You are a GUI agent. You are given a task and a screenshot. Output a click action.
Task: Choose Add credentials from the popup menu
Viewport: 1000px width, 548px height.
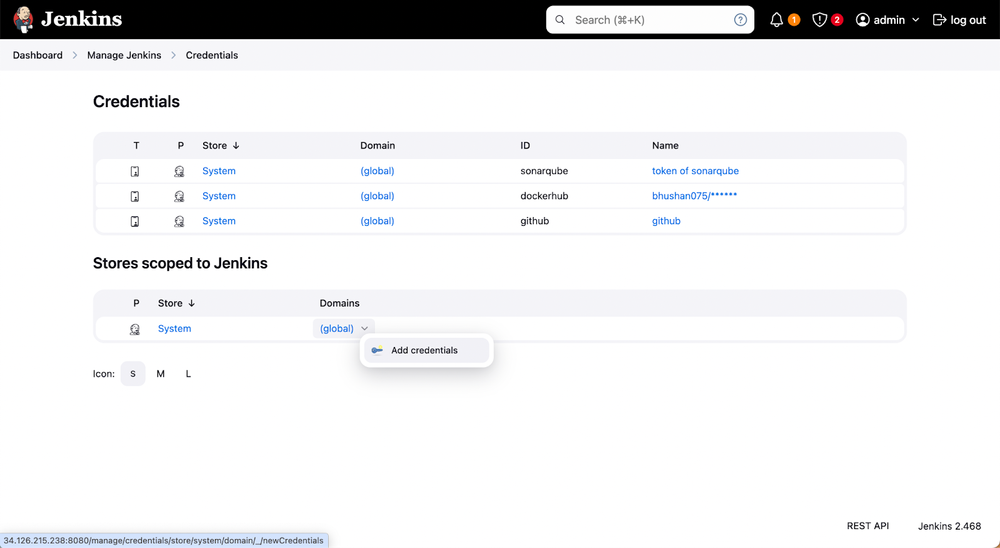[426, 350]
